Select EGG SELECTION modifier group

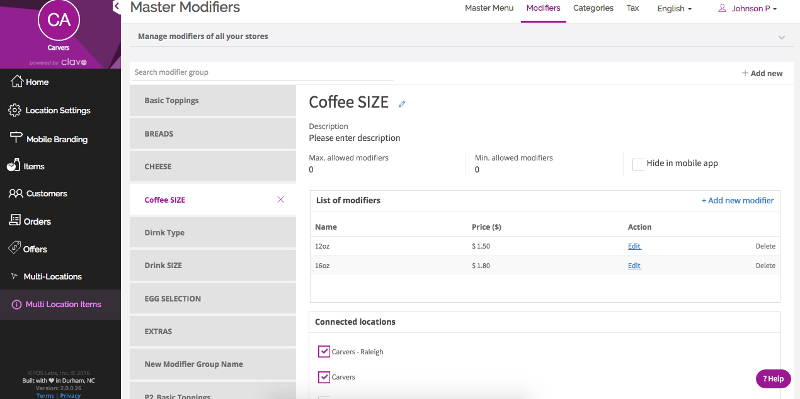coord(213,298)
